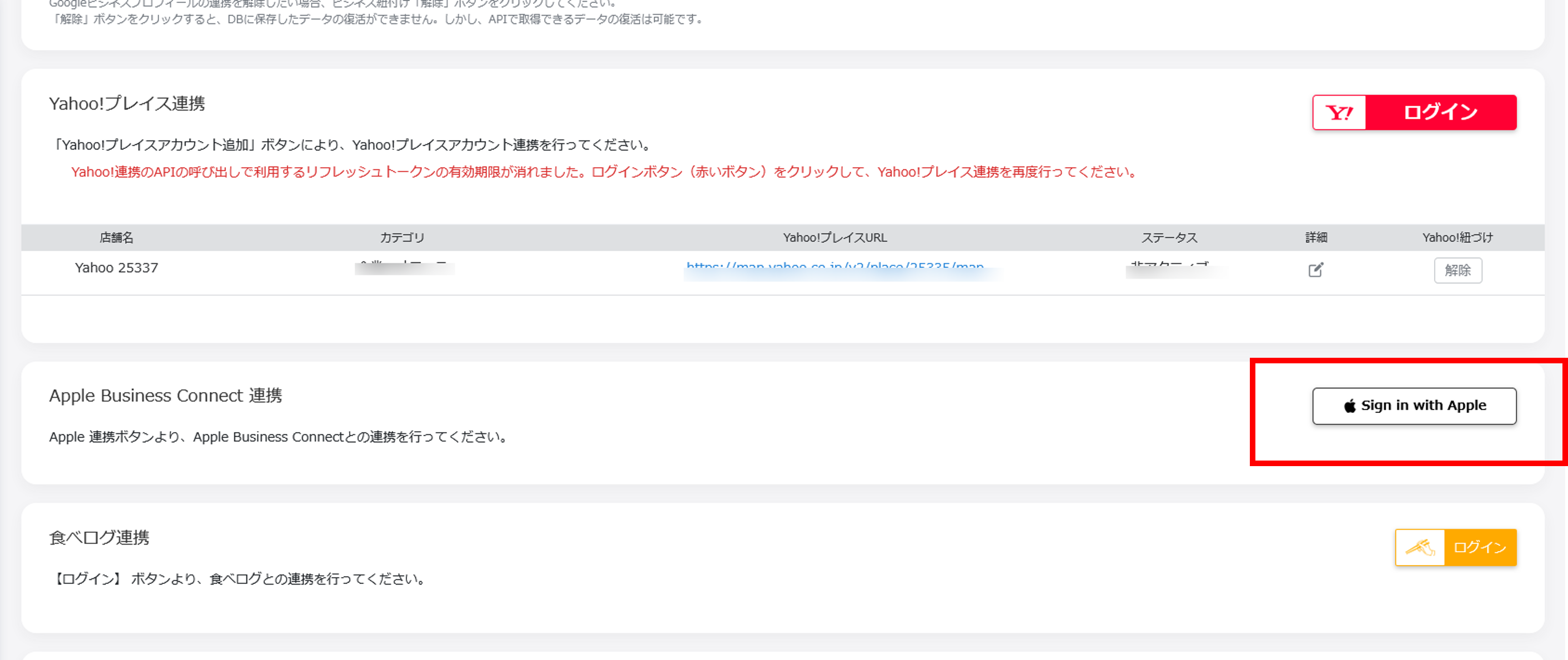Click the Yahoo!プレイス連携 section heading
This screenshot has width=1568, height=660.
pos(130,103)
